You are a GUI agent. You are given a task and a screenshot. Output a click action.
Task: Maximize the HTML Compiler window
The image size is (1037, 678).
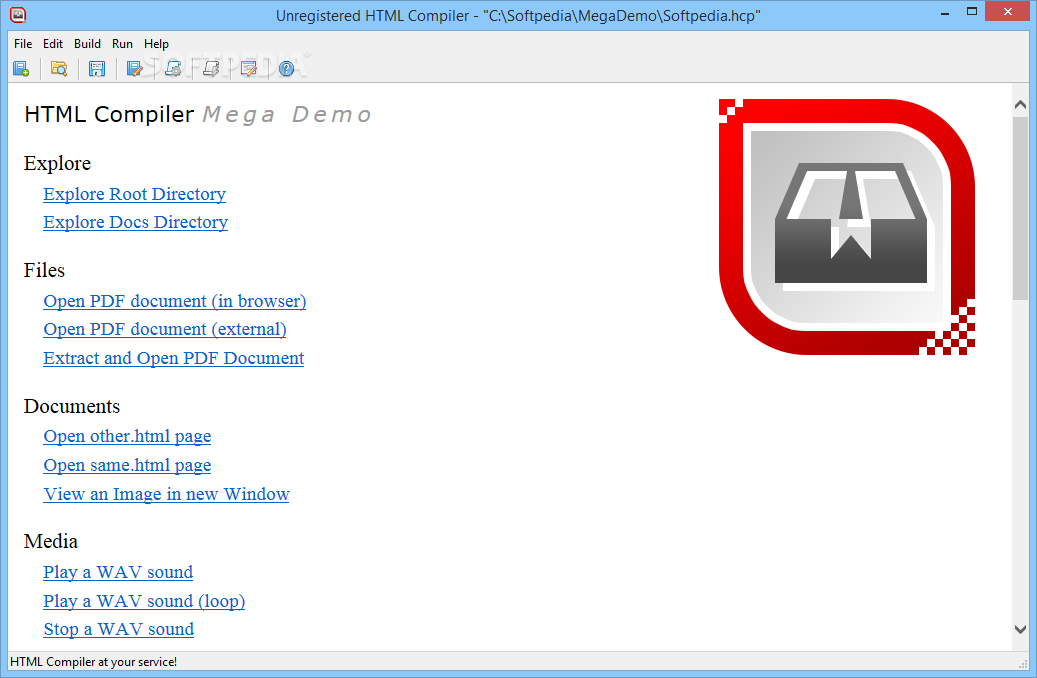972,12
